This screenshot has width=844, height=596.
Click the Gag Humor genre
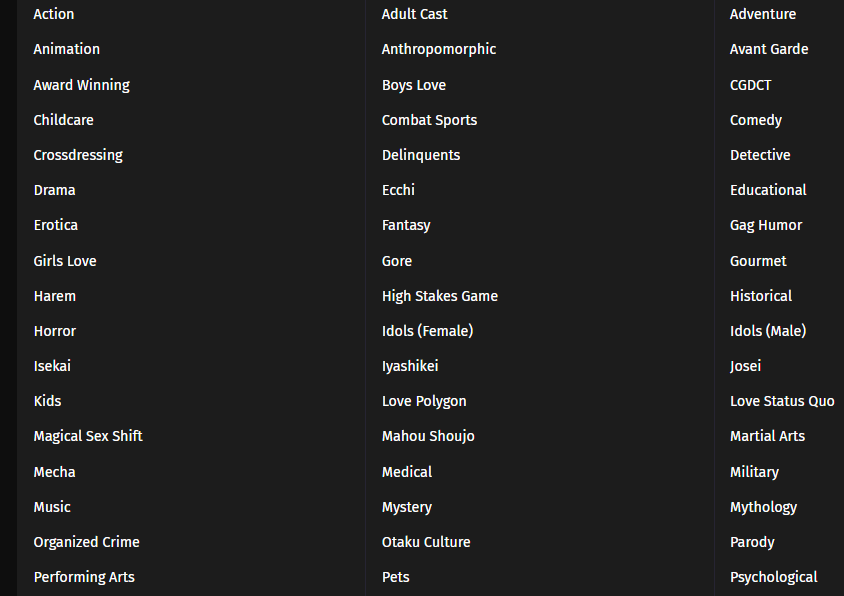tap(766, 225)
